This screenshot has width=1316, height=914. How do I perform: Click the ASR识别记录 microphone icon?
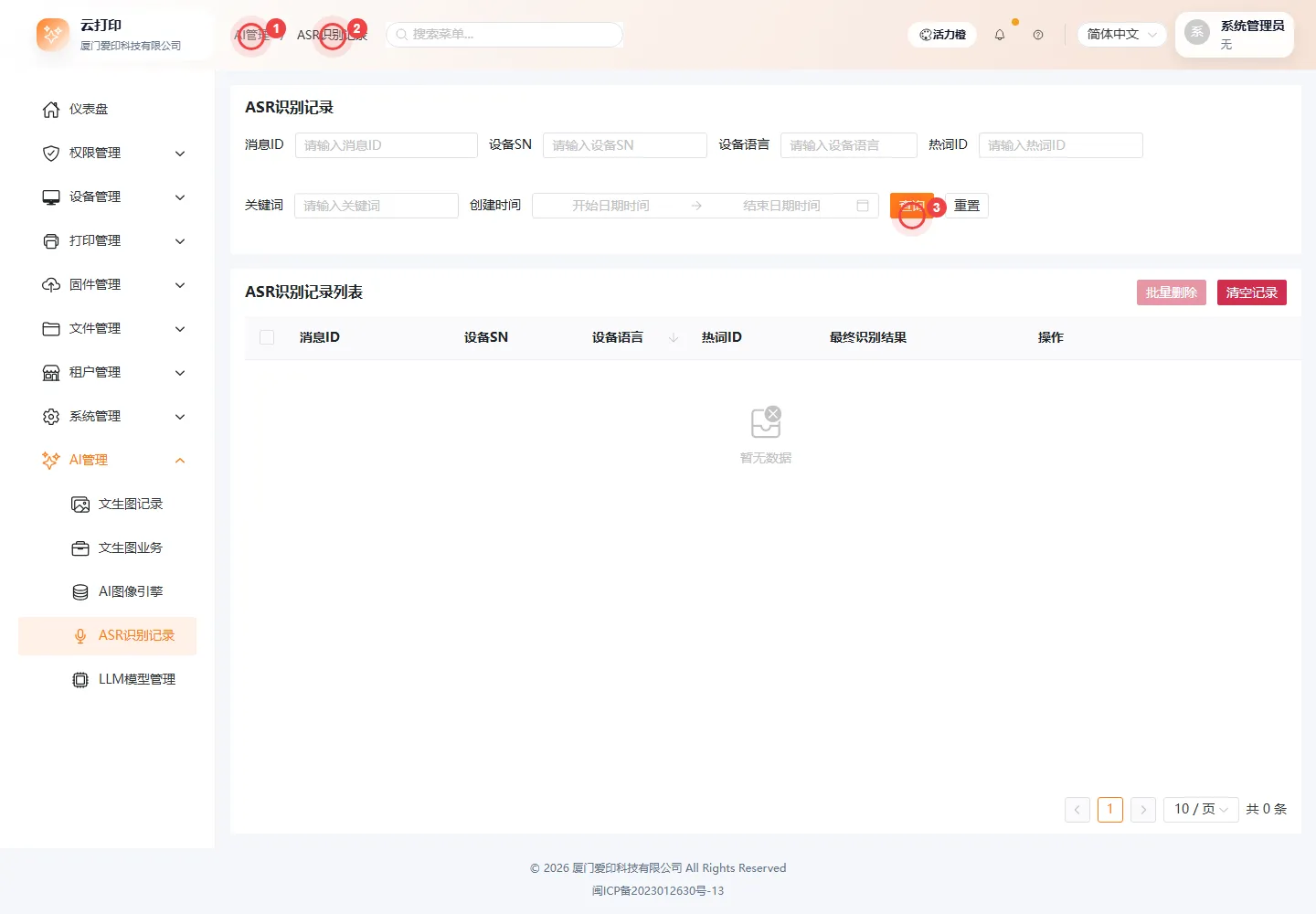[80, 636]
